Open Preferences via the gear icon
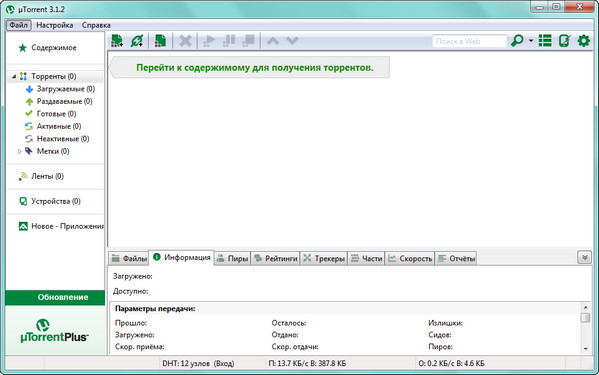 [584, 40]
